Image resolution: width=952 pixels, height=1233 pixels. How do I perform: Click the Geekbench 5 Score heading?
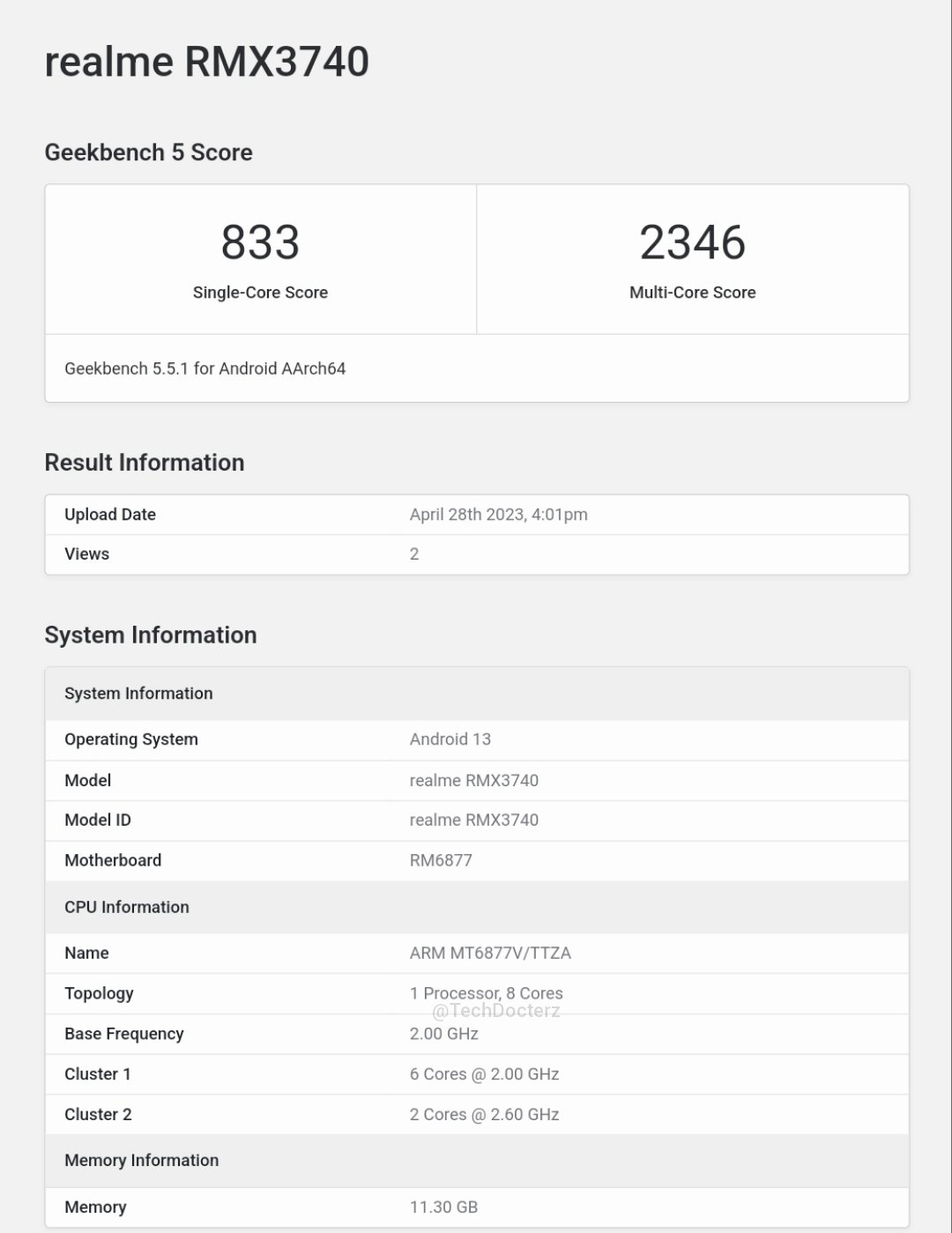click(x=148, y=152)
